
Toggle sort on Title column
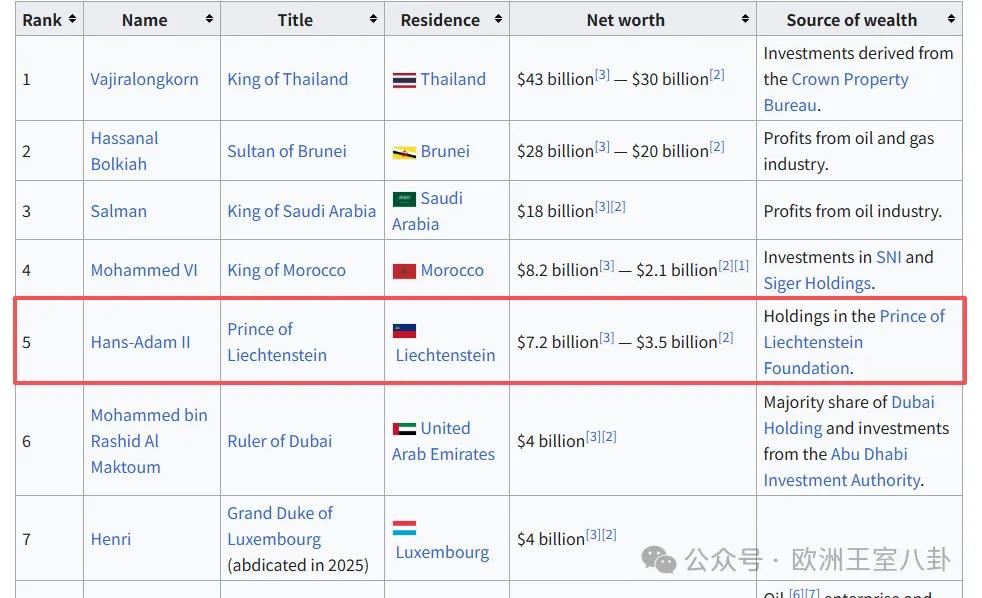373,19
